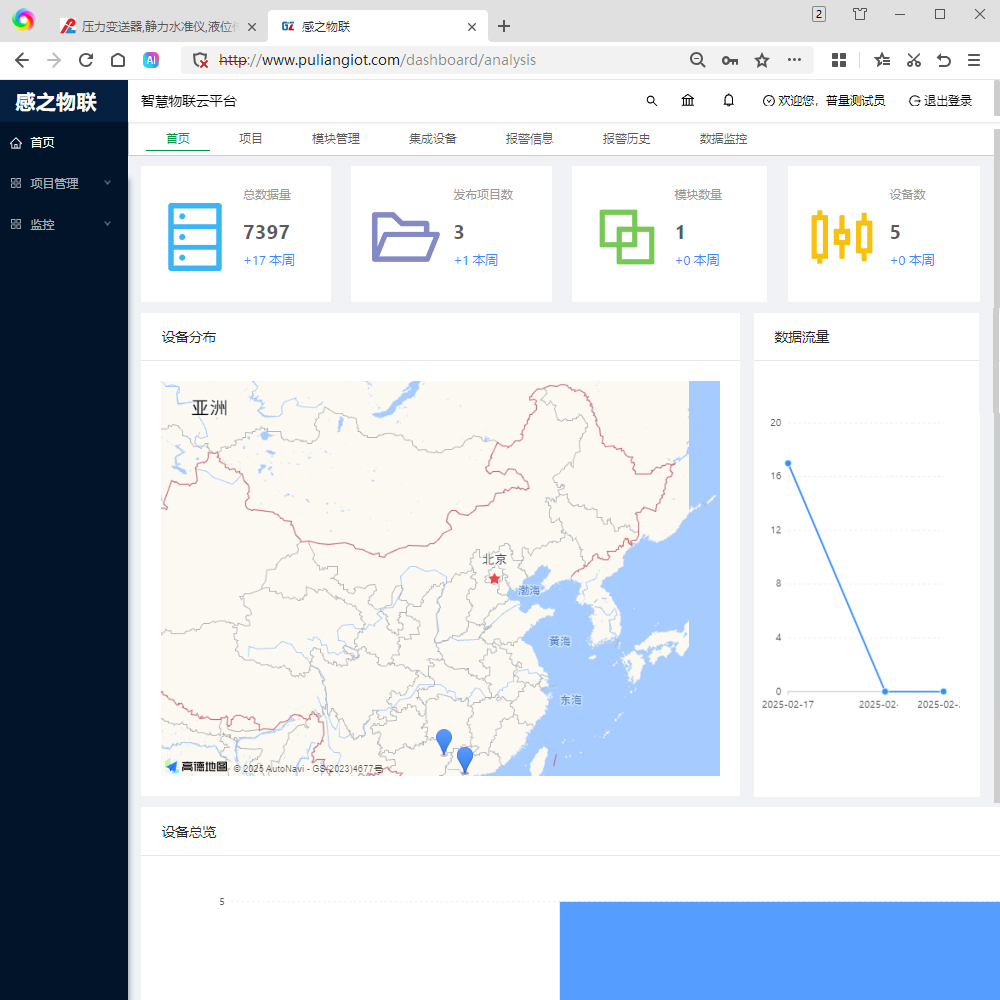
Task: Expand the 项目管理 sidebar menu
Action: 60,184
